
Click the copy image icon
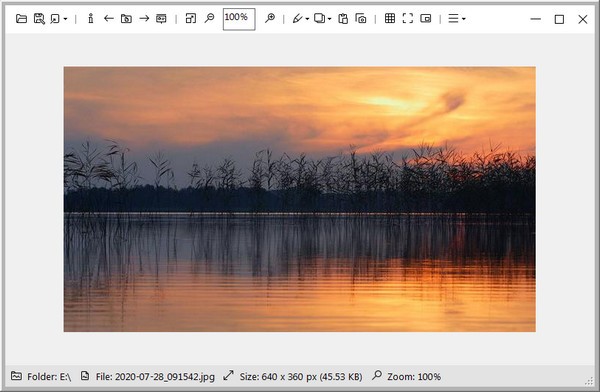coord(320,18)
